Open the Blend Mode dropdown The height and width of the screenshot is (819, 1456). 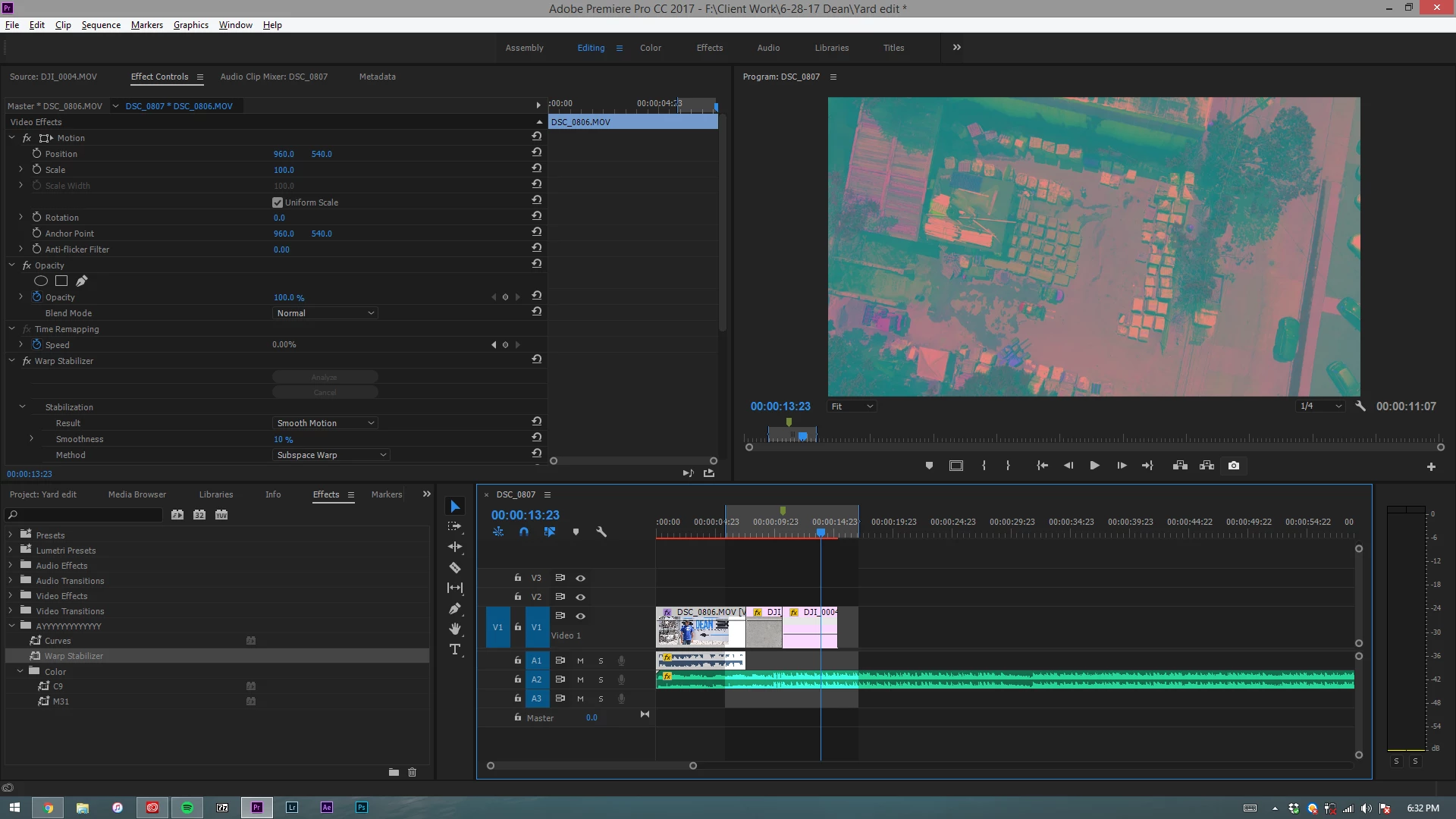pos(325,313)
